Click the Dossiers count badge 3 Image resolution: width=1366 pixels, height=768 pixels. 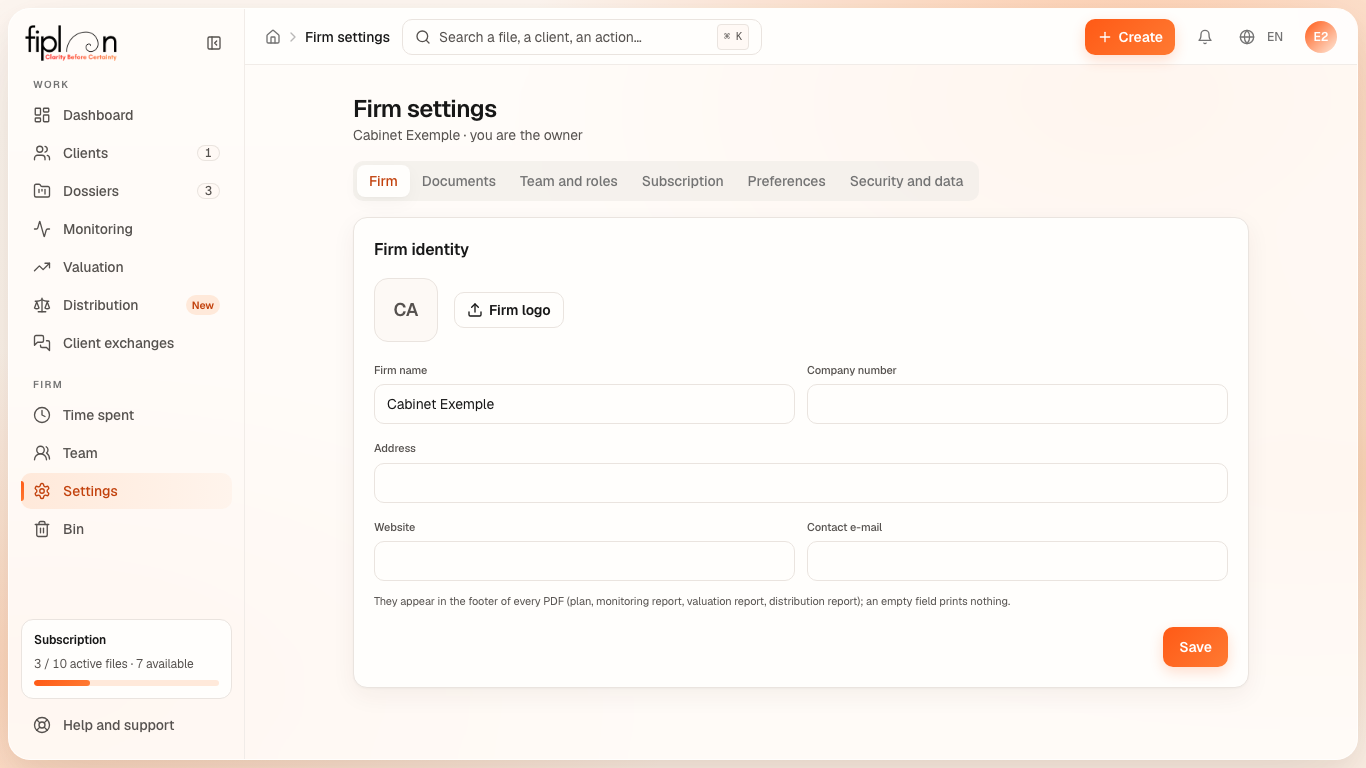[x=208, y=191]
